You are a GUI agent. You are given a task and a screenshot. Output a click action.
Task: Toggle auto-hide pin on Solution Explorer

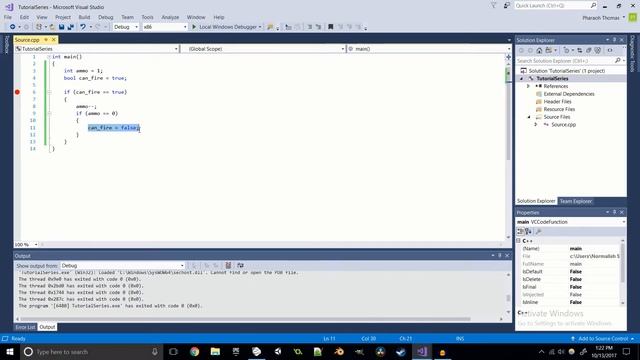pos(614,40)
